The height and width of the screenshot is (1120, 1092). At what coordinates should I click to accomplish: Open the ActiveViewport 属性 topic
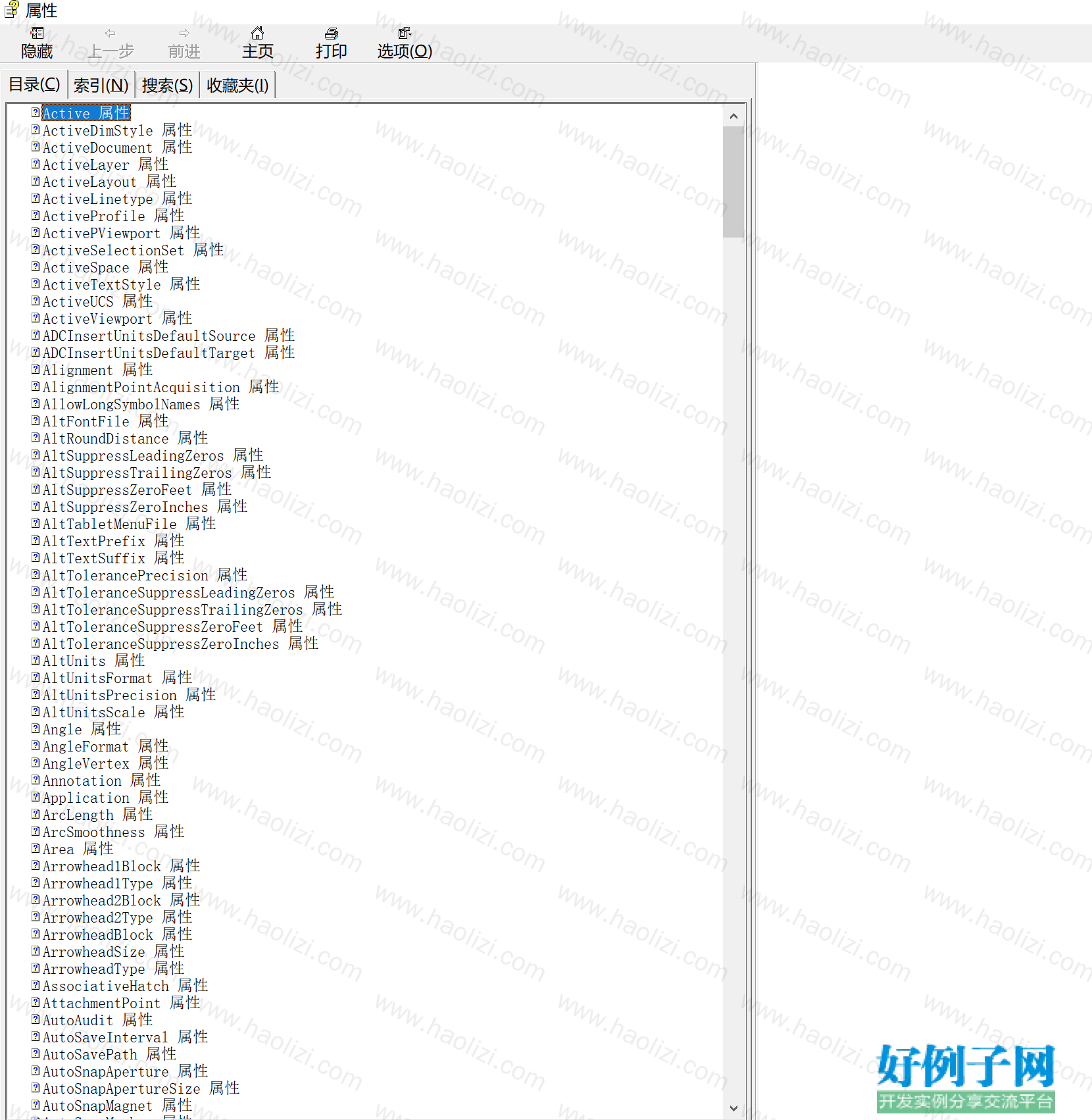(117, 318)
